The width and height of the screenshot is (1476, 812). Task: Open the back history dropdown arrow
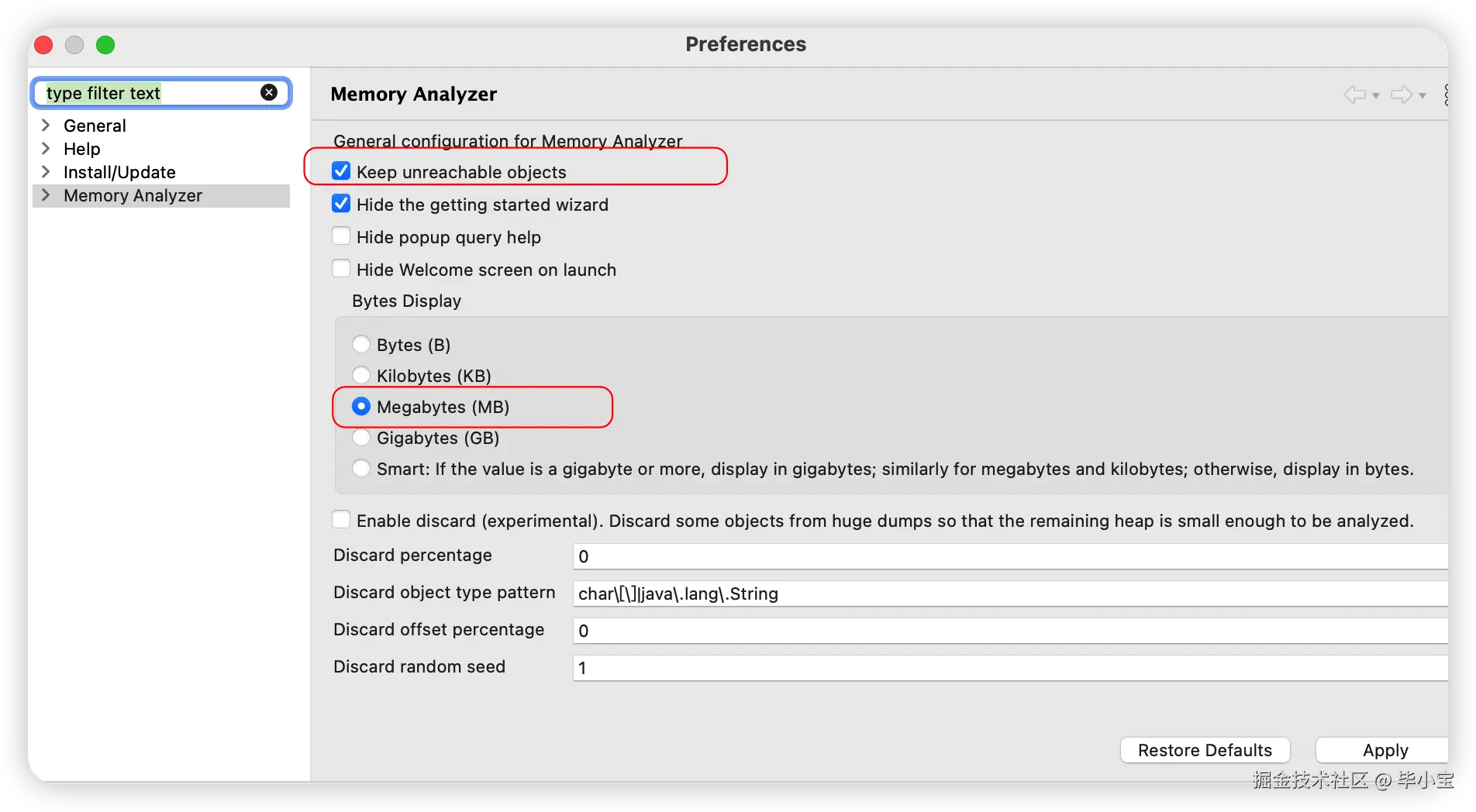coord(1376,95)
